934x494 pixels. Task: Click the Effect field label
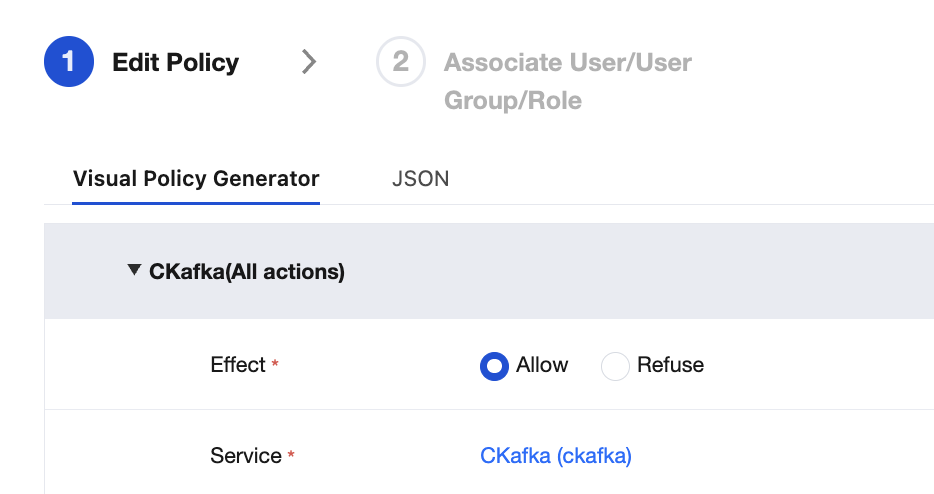238,365
